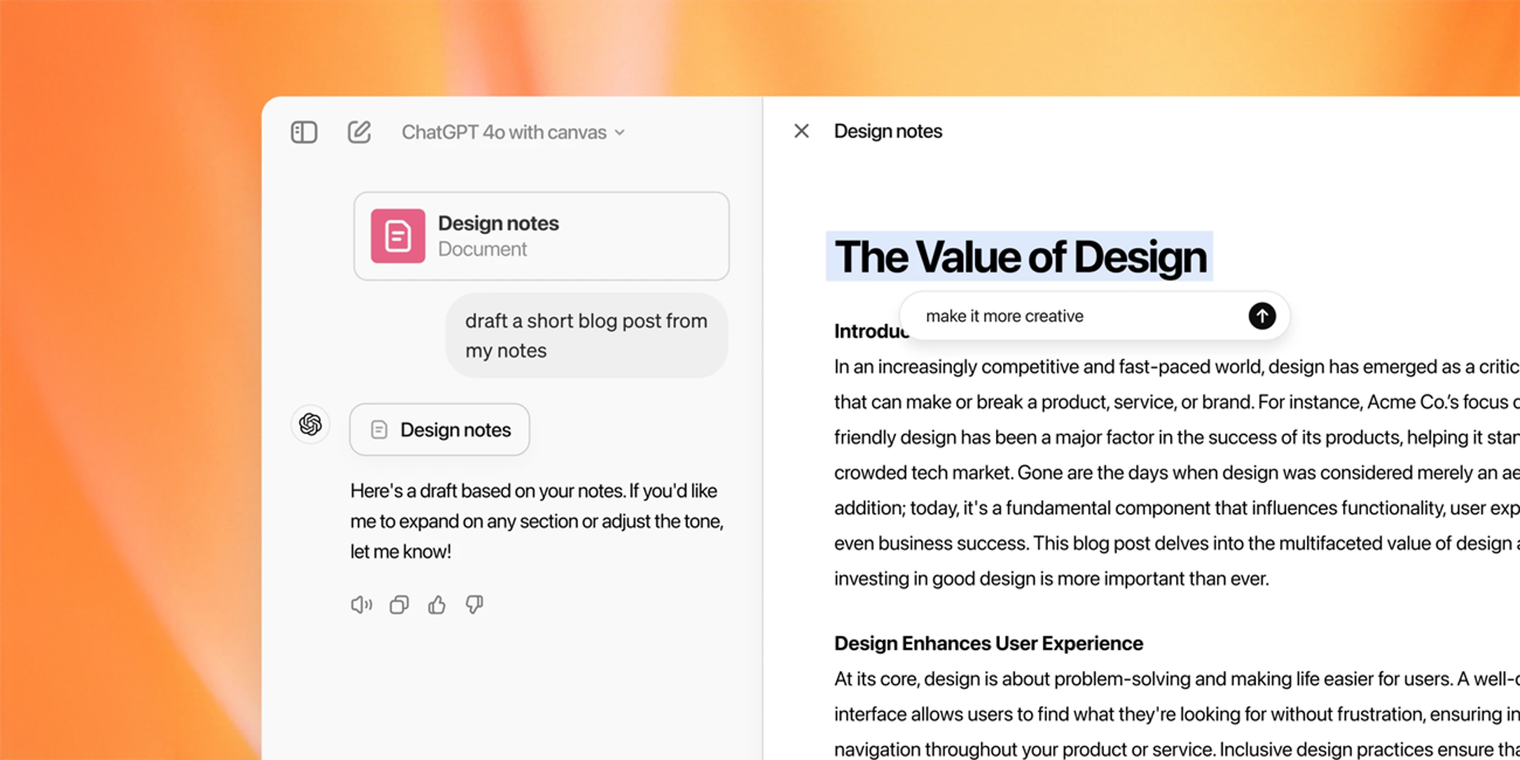Click into the 'make it more creative' input field
1520x760 pixels.
point(1080,316)
